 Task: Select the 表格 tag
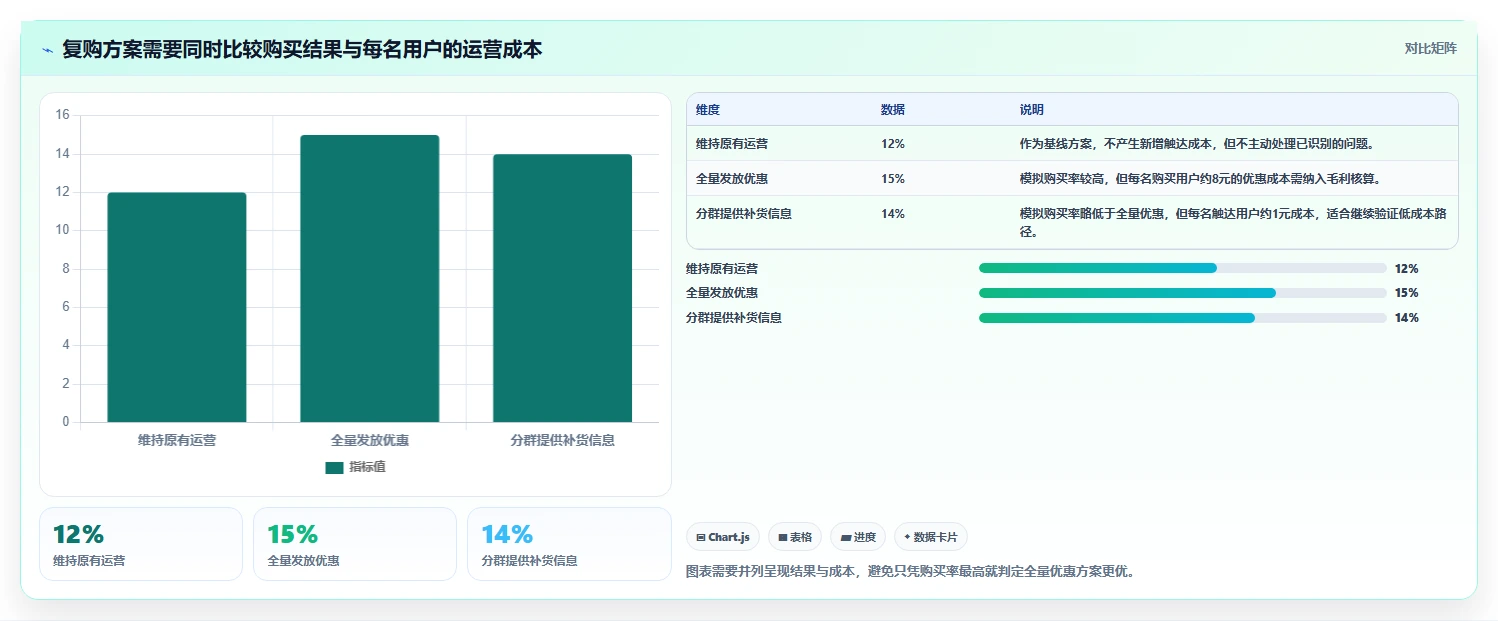tap(795, 537)
